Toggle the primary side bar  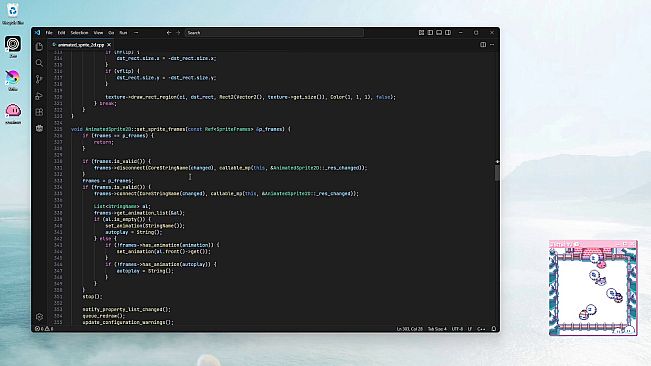(430, 32)
